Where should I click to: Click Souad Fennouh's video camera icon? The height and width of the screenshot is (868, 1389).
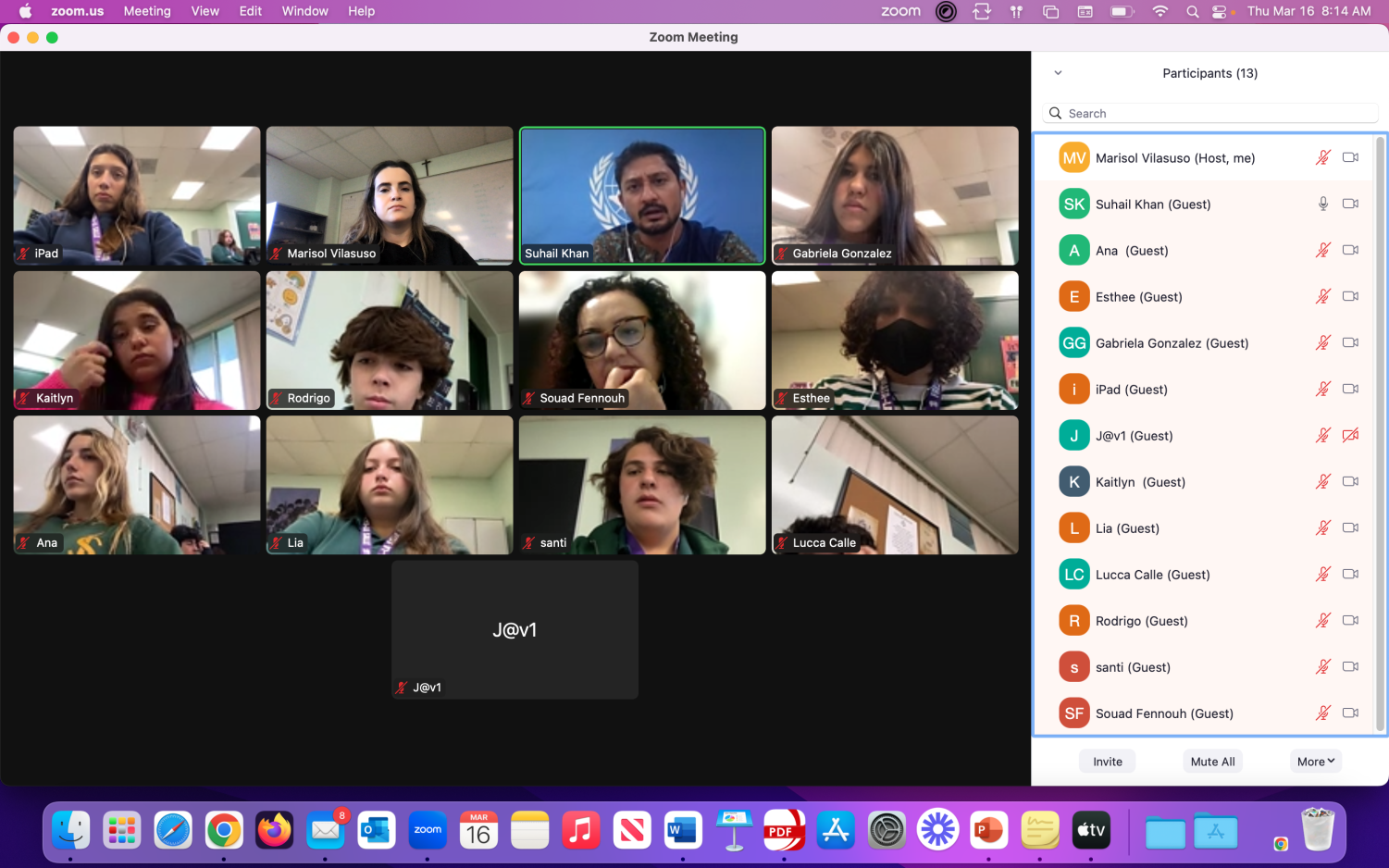[1351, 713]
